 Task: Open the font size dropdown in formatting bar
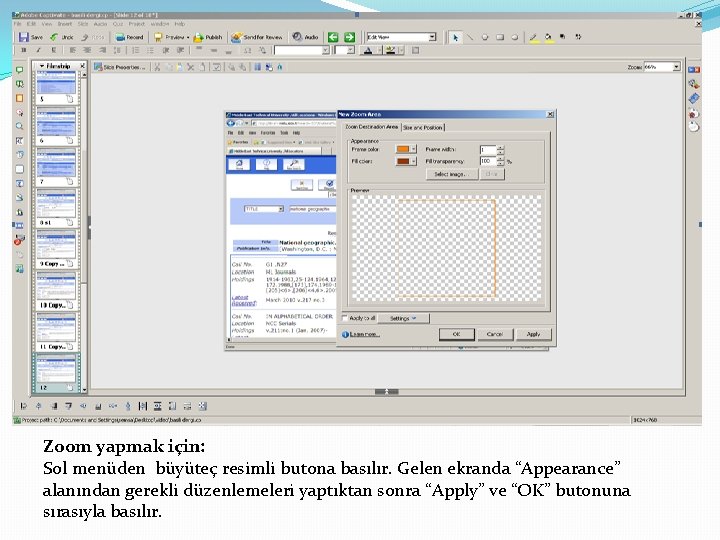(350, 51)
